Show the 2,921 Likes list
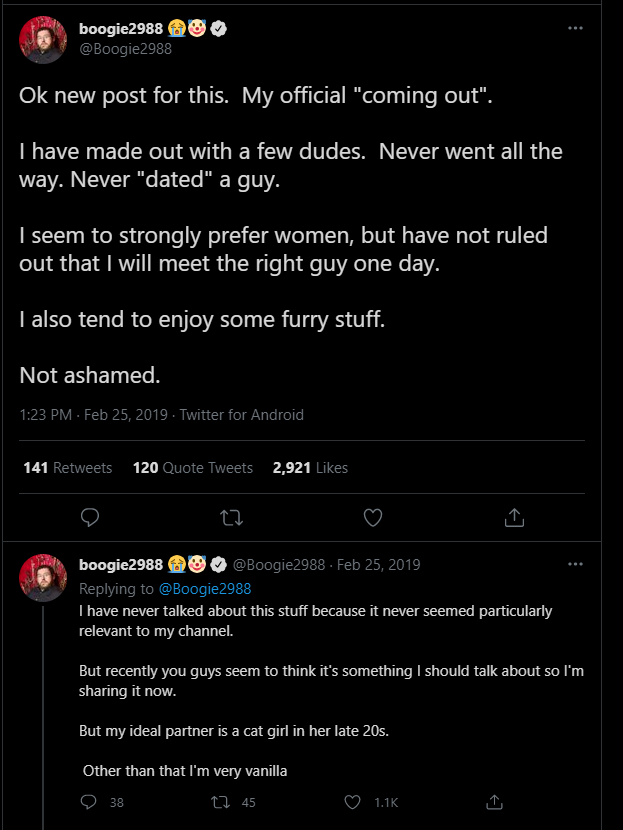 tap(310, 467)
